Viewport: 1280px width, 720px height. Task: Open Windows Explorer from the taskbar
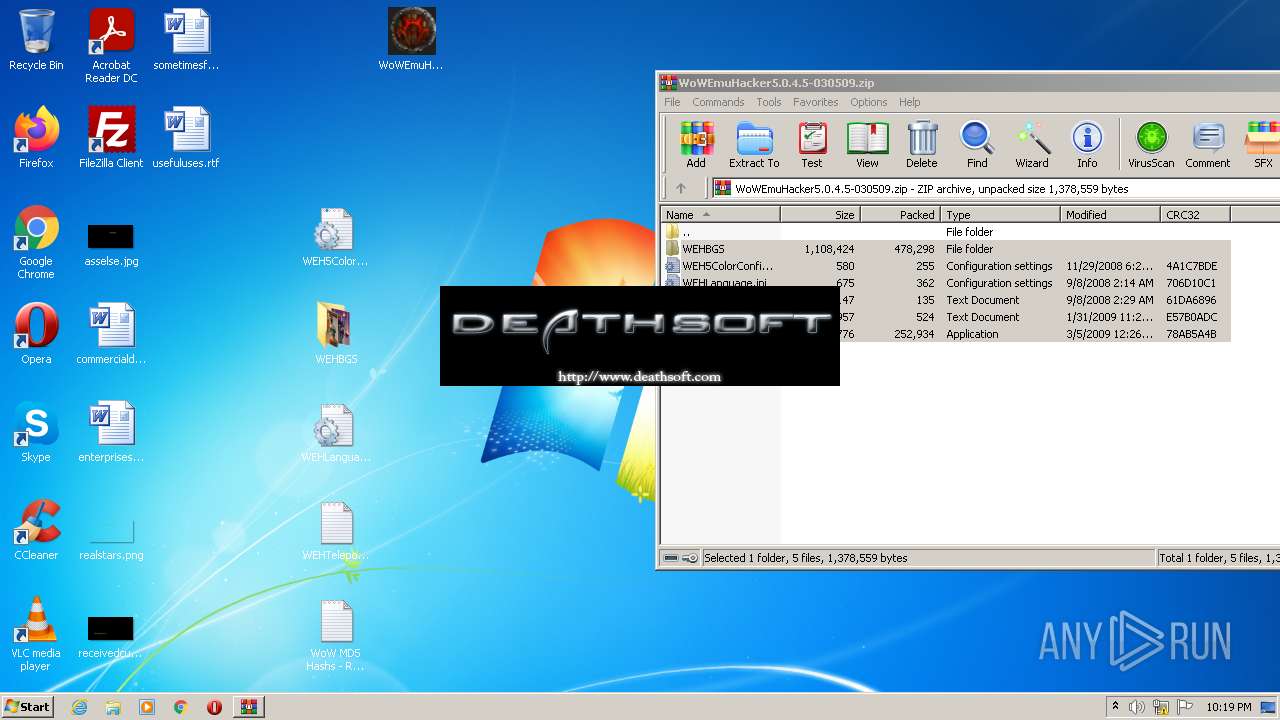tap(113, 707)
